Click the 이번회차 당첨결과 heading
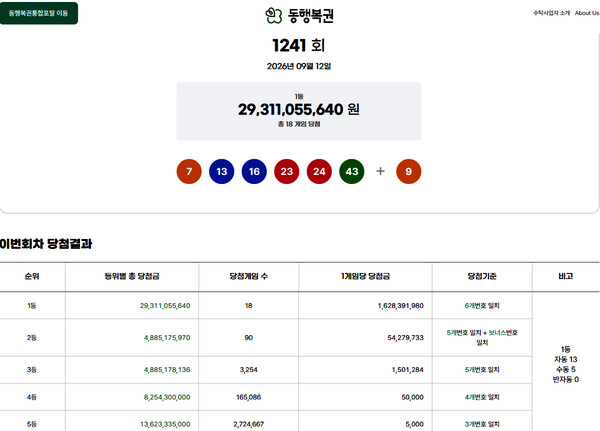600x431 pixels. pyautogui.click(x=46, y=244)
